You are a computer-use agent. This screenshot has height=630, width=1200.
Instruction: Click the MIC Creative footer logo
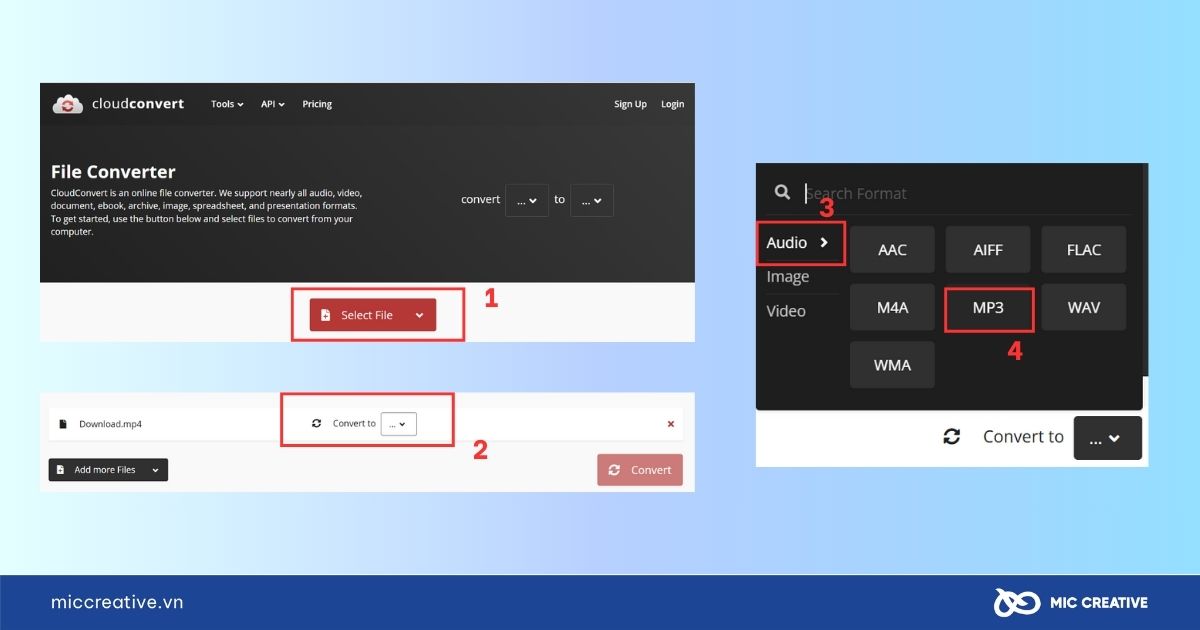click(1070, 602)
